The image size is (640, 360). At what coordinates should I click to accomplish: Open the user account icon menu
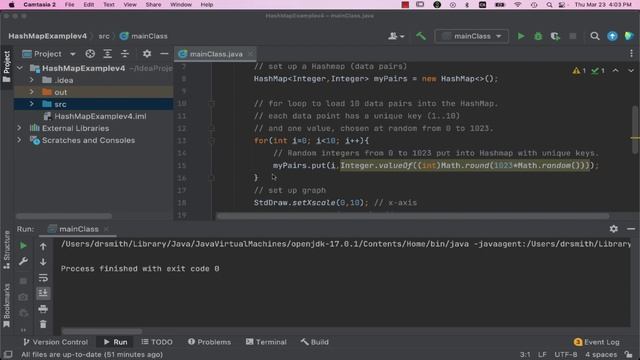coord(396,36)
